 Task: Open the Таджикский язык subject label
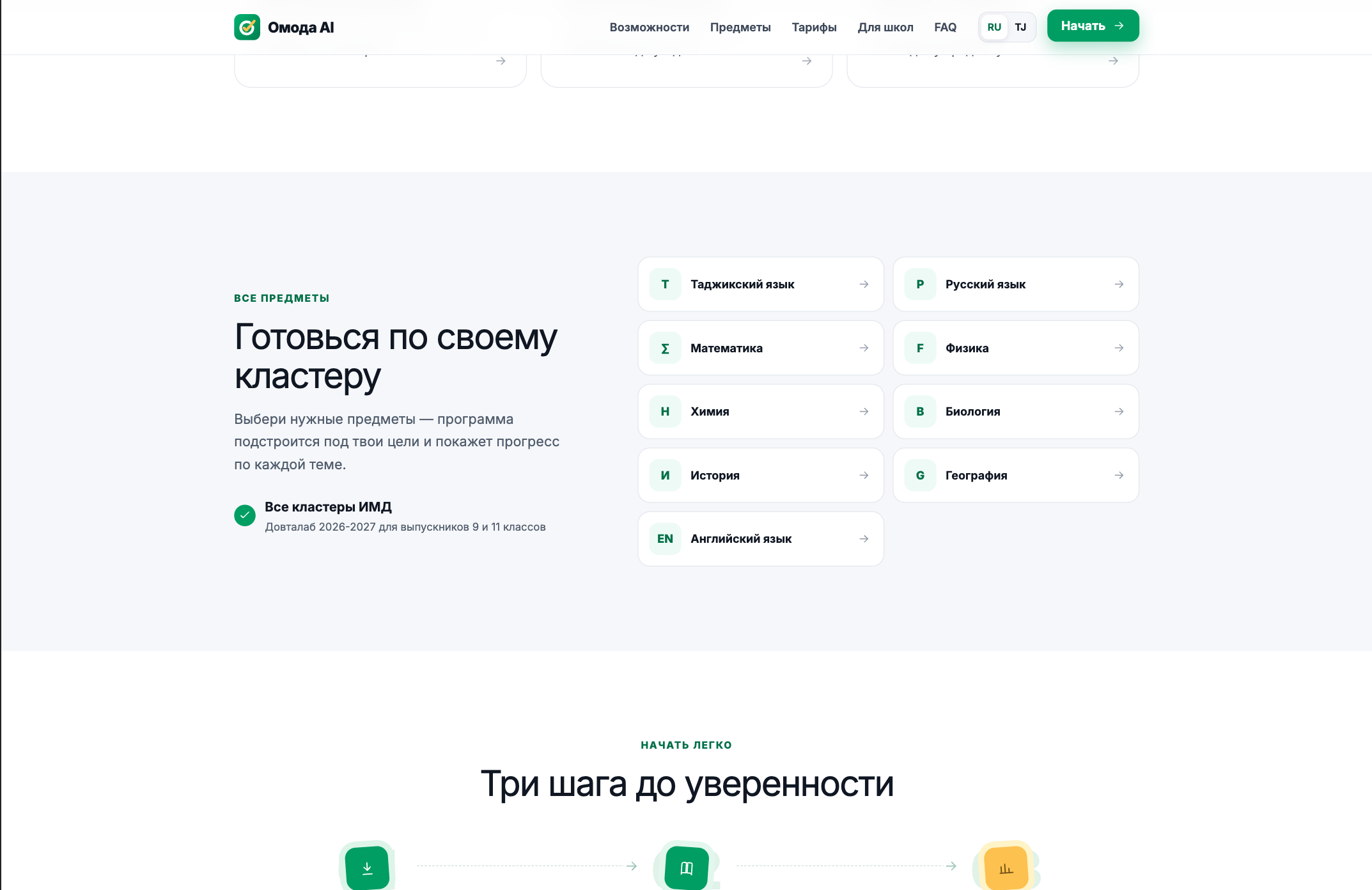pyautogui.click(x=742, y=284)
